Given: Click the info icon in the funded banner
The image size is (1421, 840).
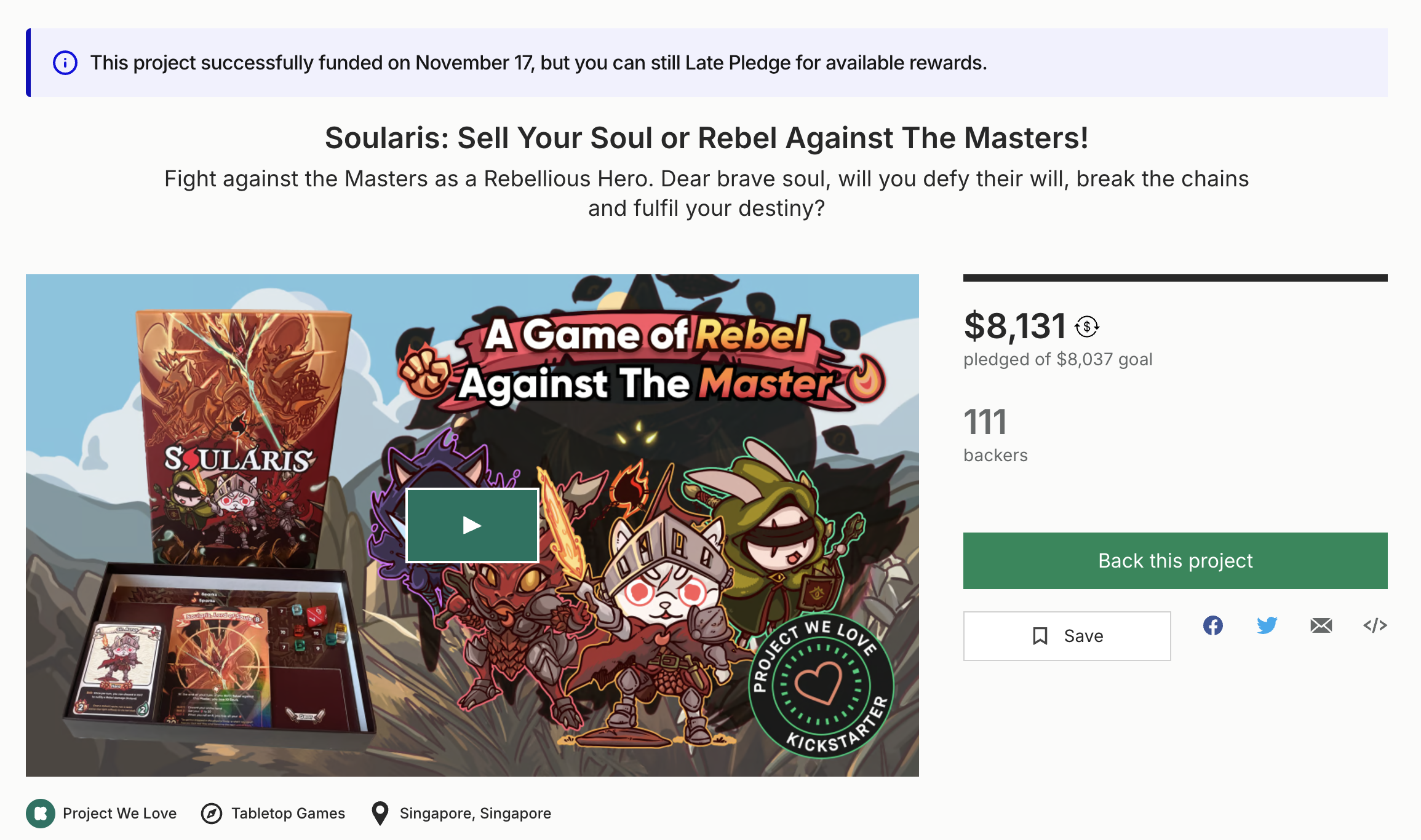Looking at the screenshot, I should pyautogui.click(x=65, y=63).
